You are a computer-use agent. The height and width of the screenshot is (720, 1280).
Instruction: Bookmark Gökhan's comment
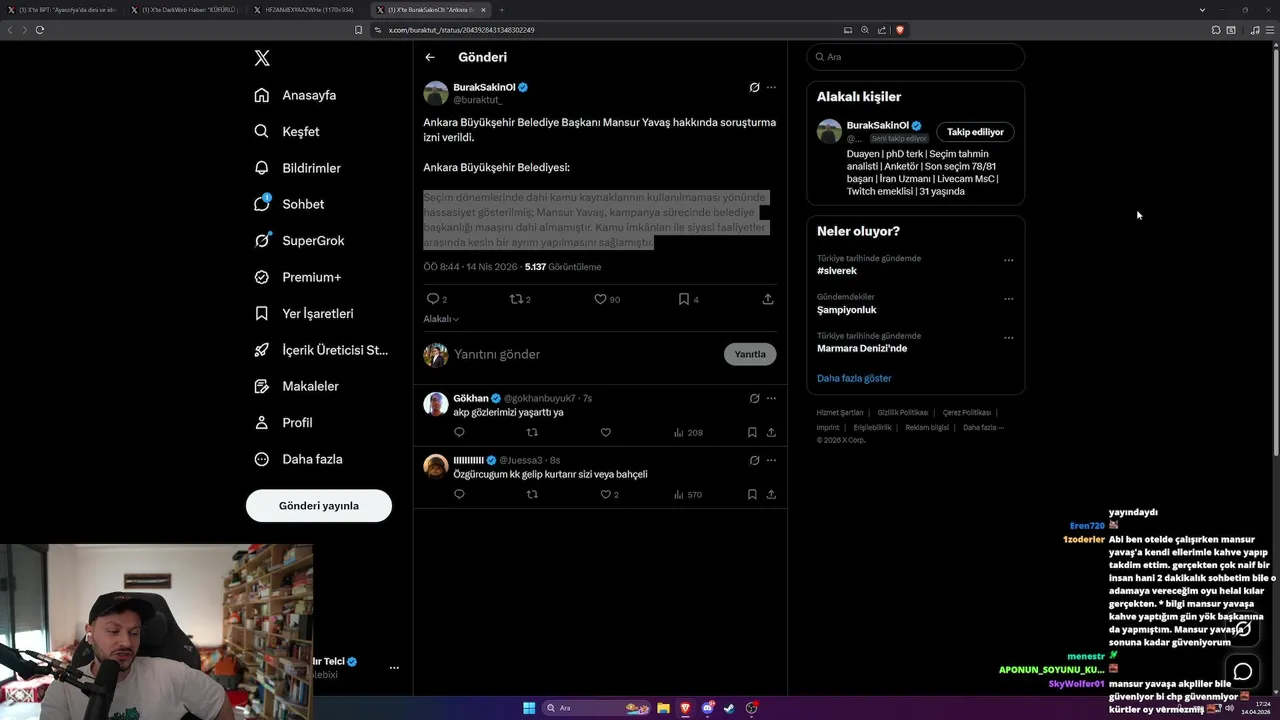point(752,432)
